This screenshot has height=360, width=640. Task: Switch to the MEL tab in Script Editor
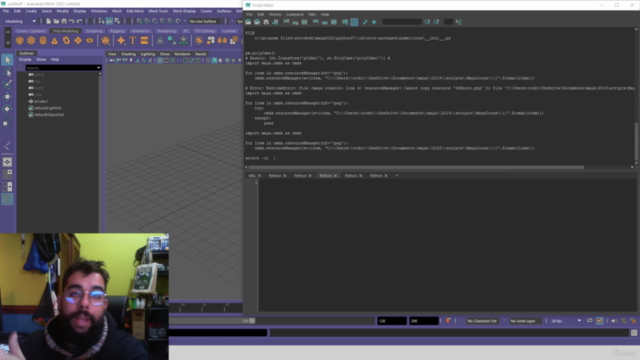coord(252,176)
